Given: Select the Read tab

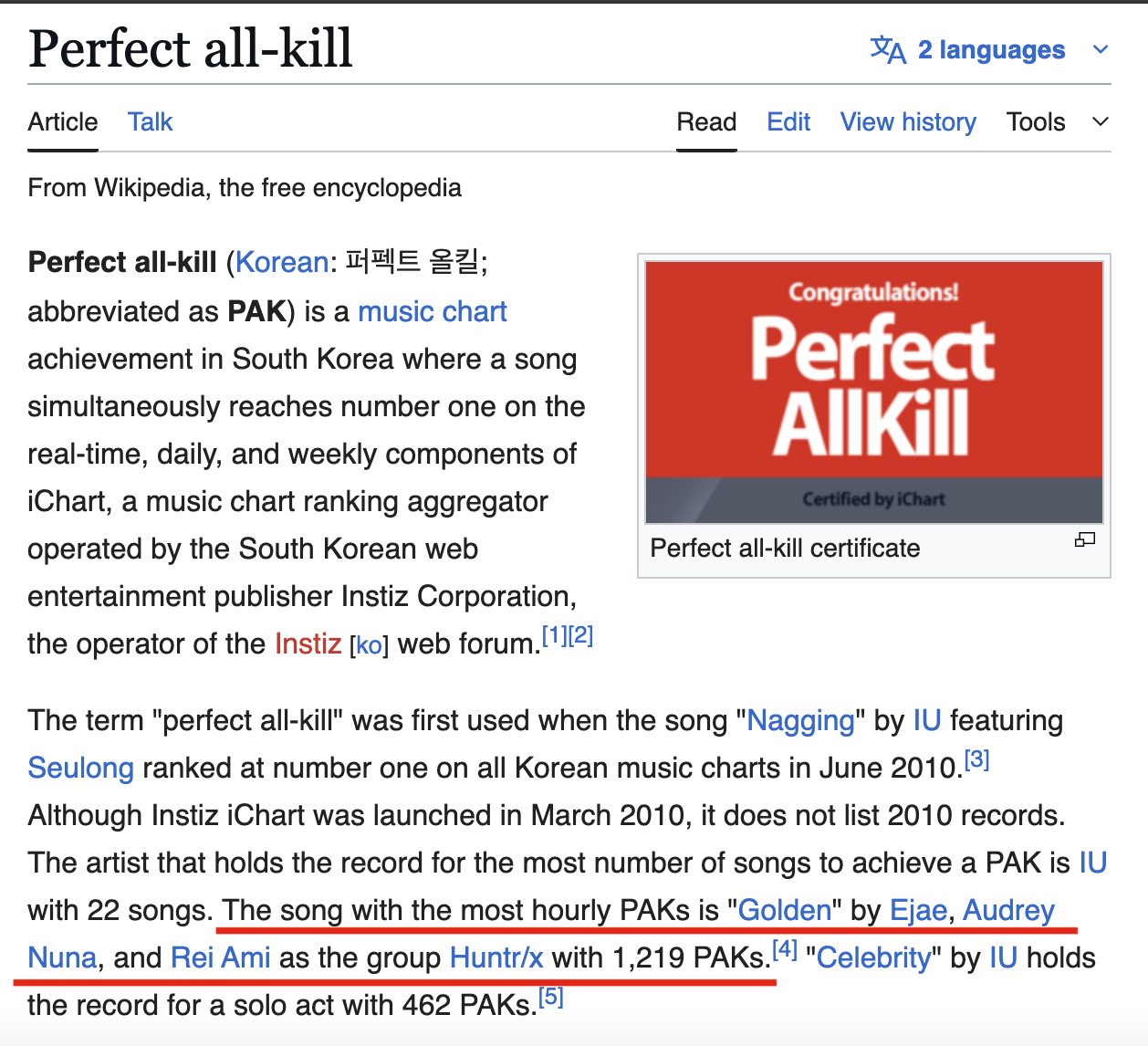Looking at the screenshot, I should (x=706, y=122).
